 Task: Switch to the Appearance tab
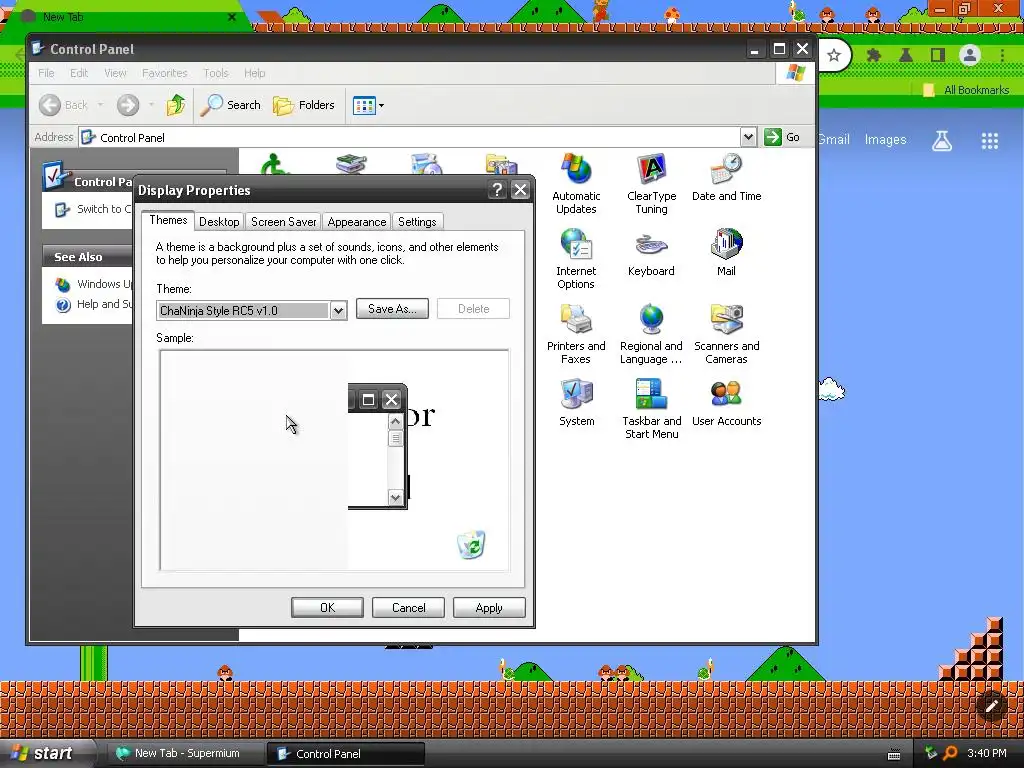click(x=357, y=222)
